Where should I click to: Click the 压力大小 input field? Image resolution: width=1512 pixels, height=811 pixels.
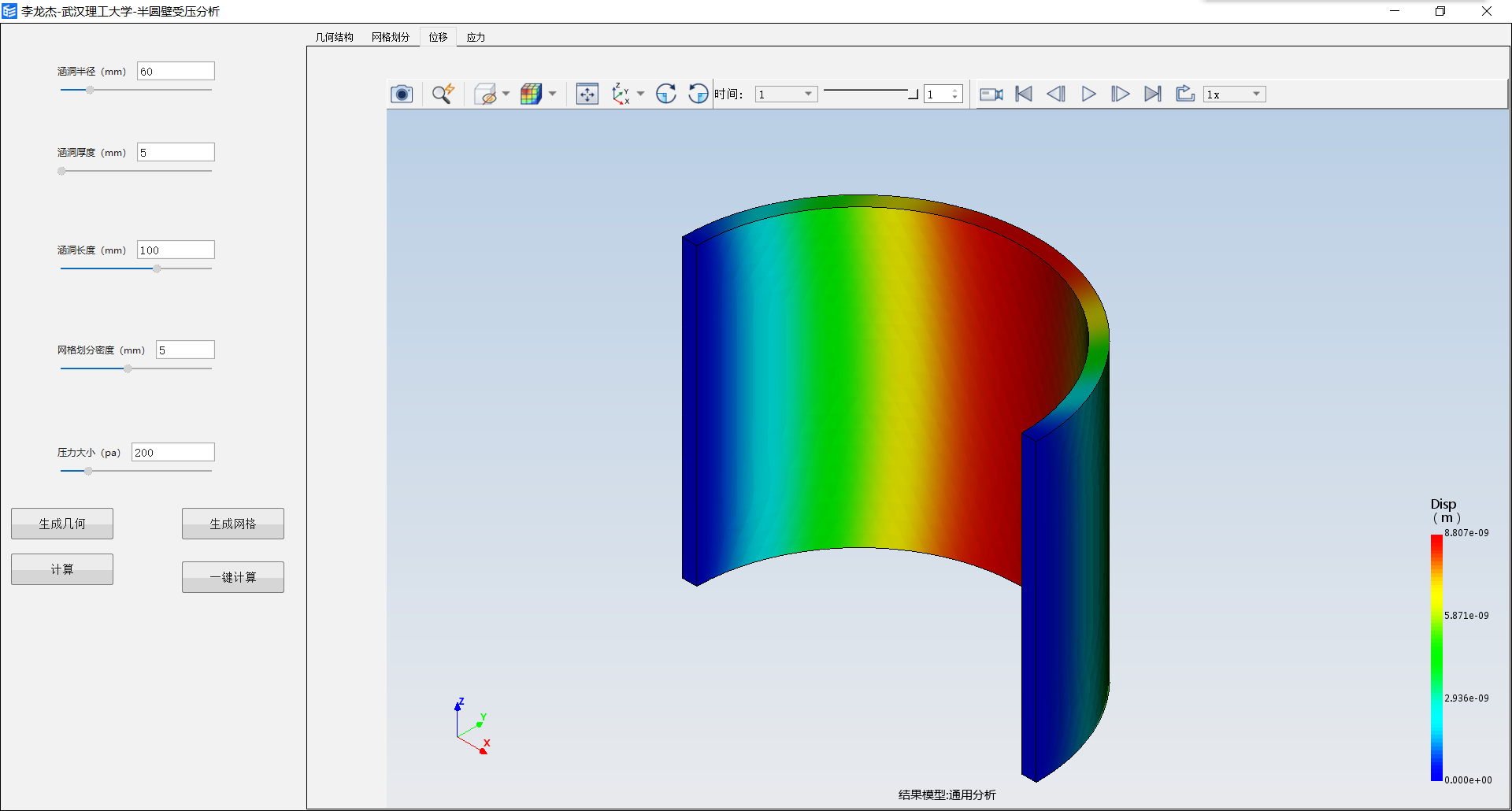point(173,452)
